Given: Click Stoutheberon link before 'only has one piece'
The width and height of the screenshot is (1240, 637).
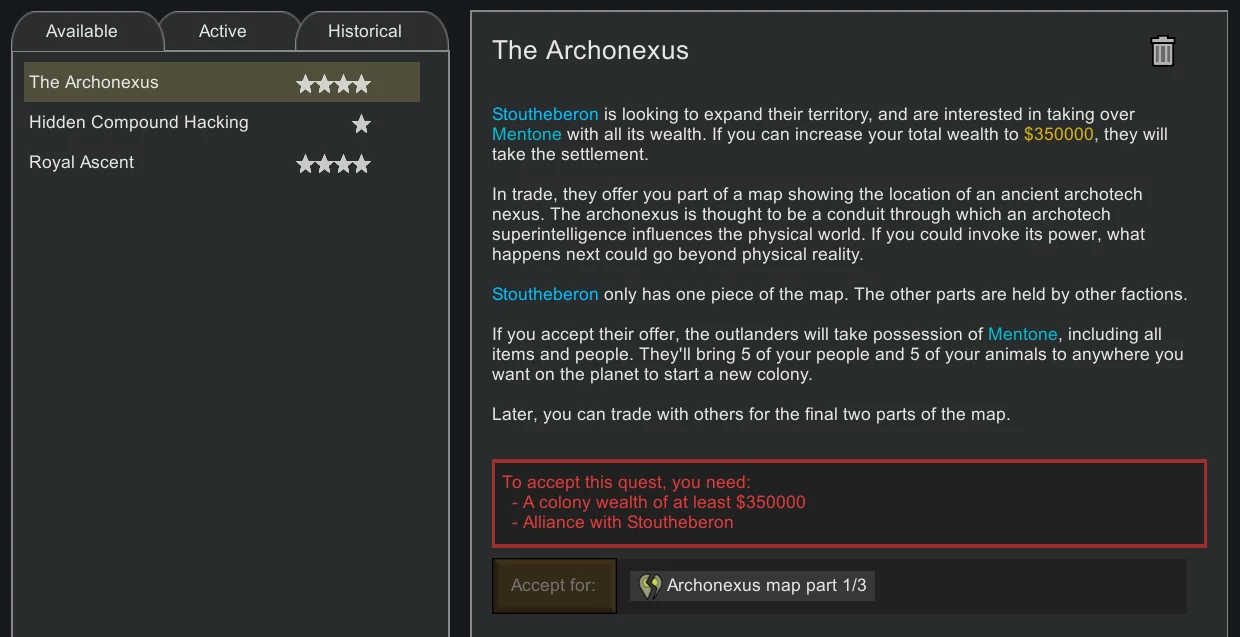Looking at the screenshot, I should (545, 294).
